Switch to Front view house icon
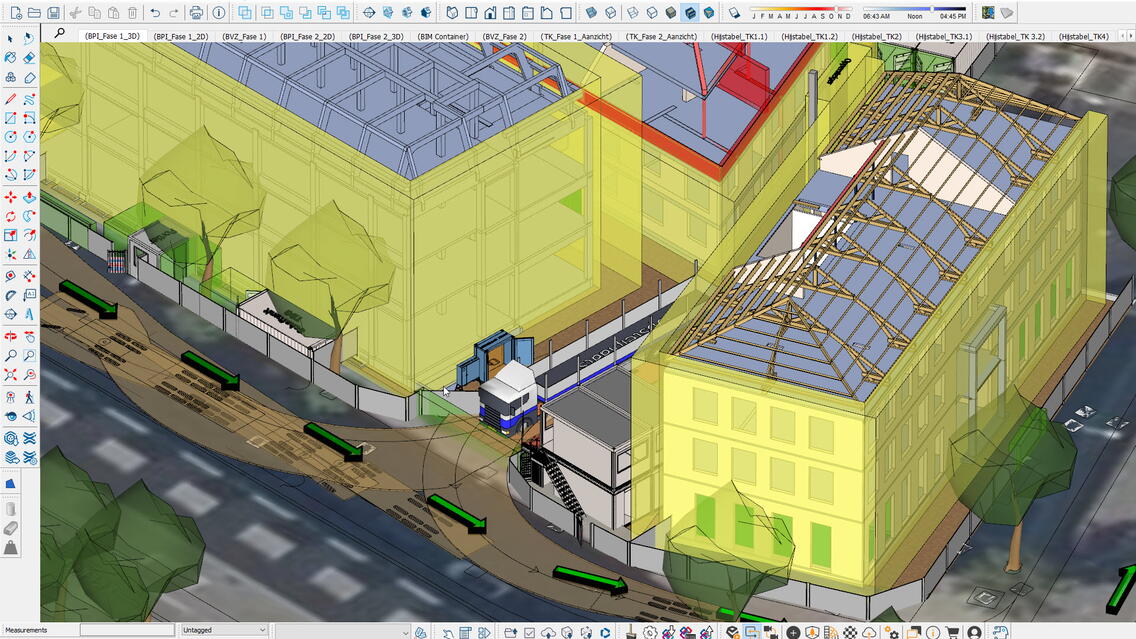Screen dimensions: 1136x639 tap(490, 13)
